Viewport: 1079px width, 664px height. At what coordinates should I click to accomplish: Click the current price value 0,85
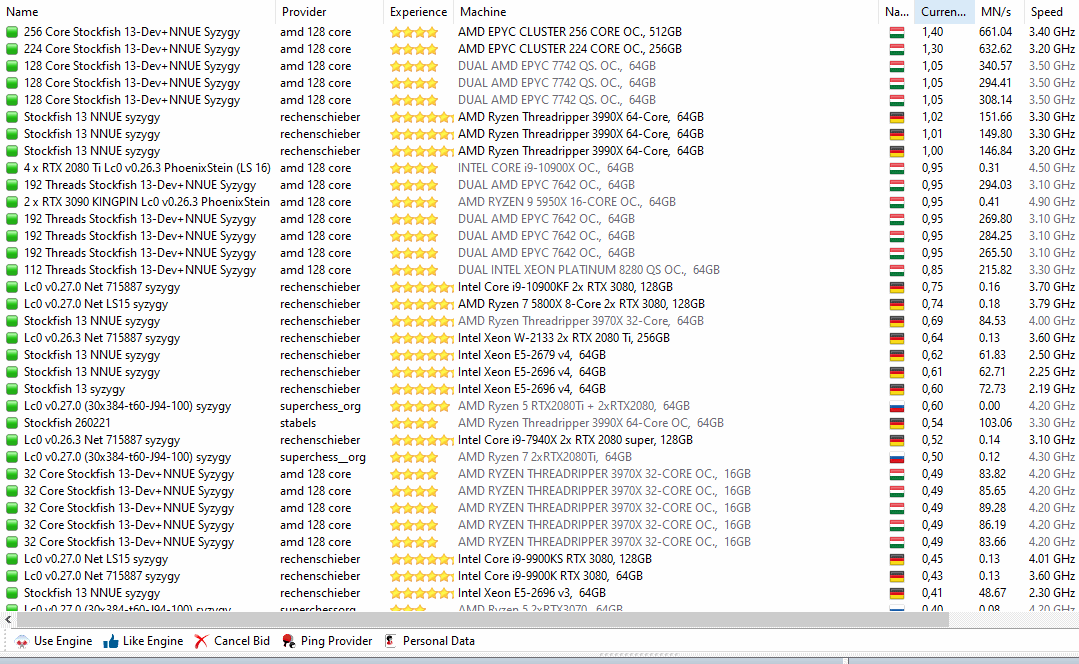tap(933, 270)
